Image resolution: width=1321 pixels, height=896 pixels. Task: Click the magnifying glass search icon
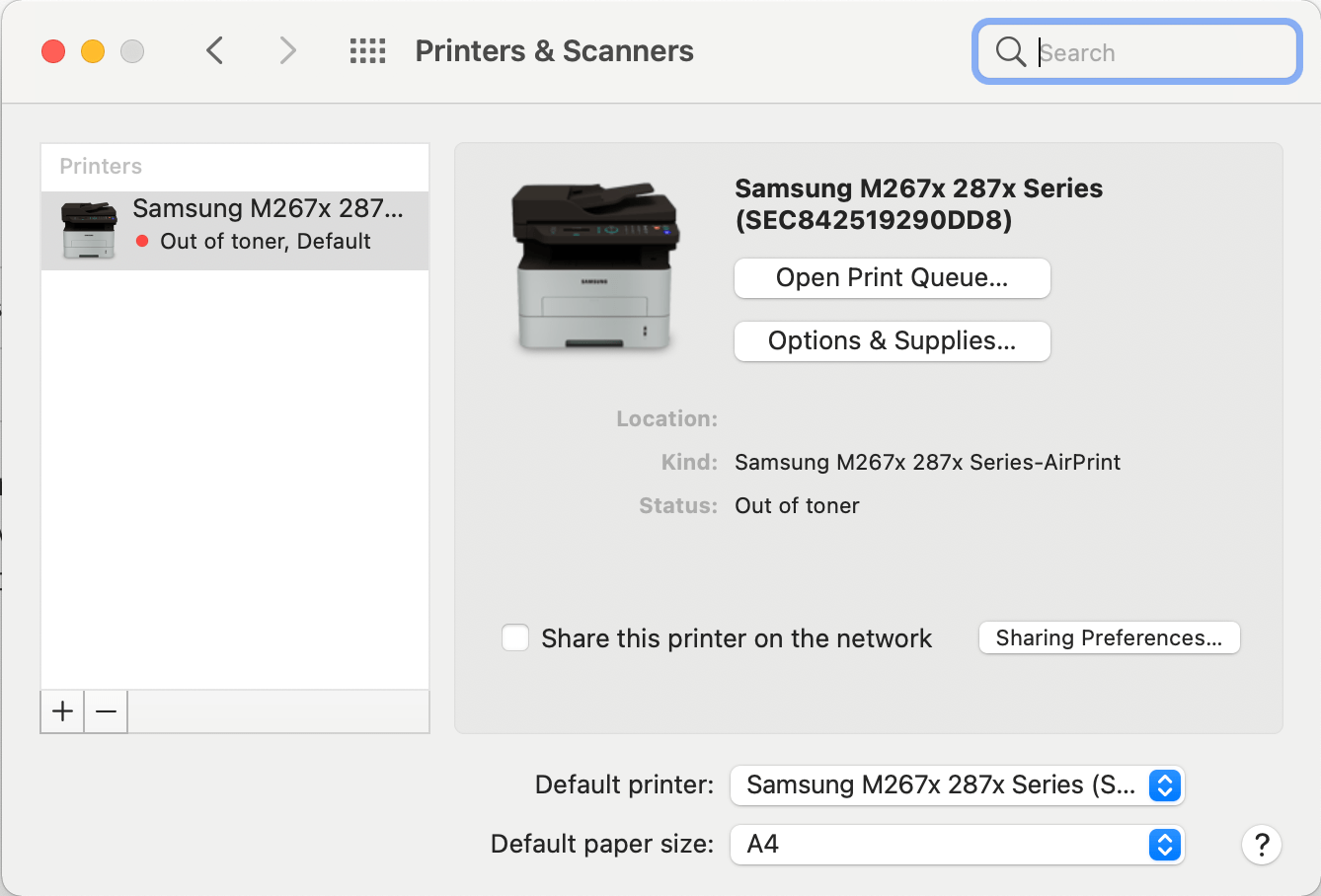click(x=1010, y=51)
